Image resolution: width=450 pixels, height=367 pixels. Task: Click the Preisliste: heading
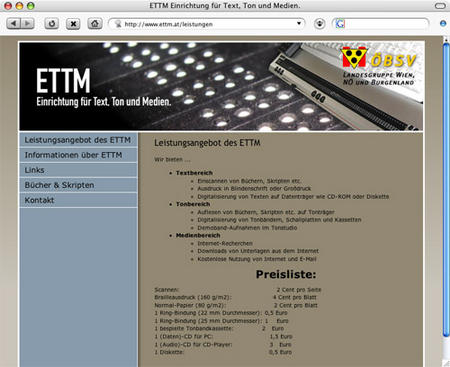pos(286,274)
